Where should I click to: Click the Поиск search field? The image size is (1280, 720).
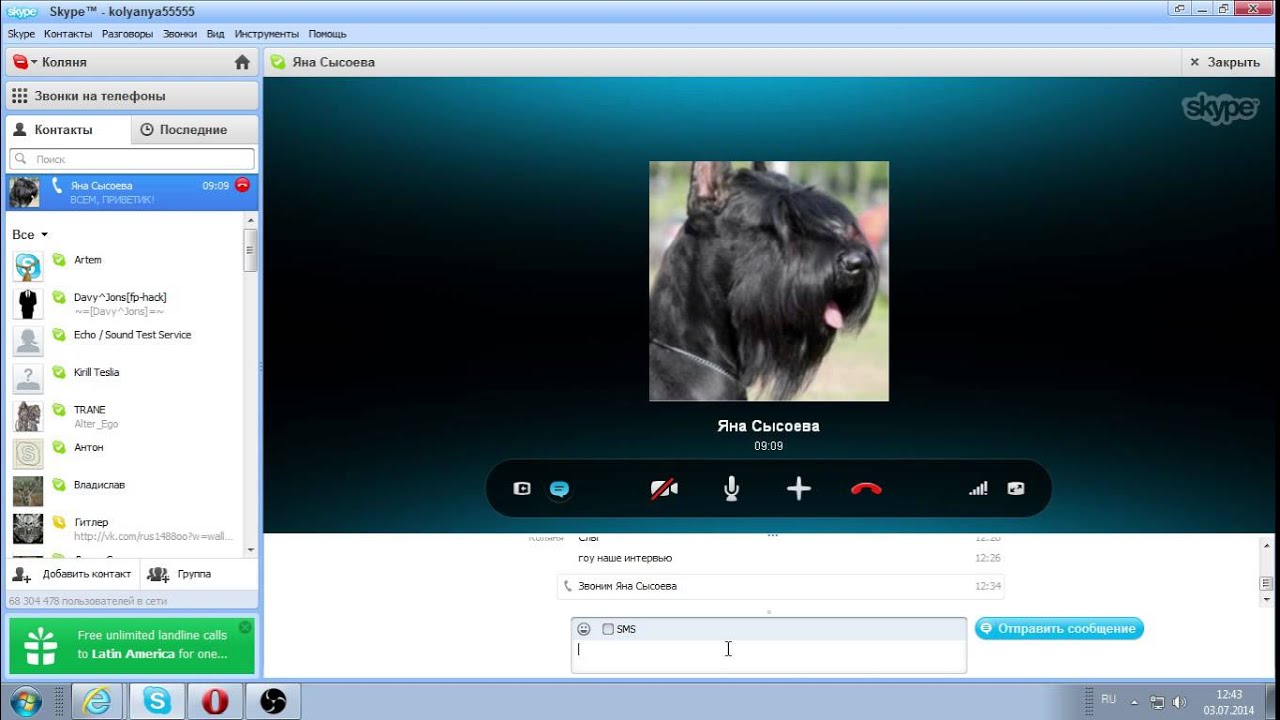[x=132, y=159]
